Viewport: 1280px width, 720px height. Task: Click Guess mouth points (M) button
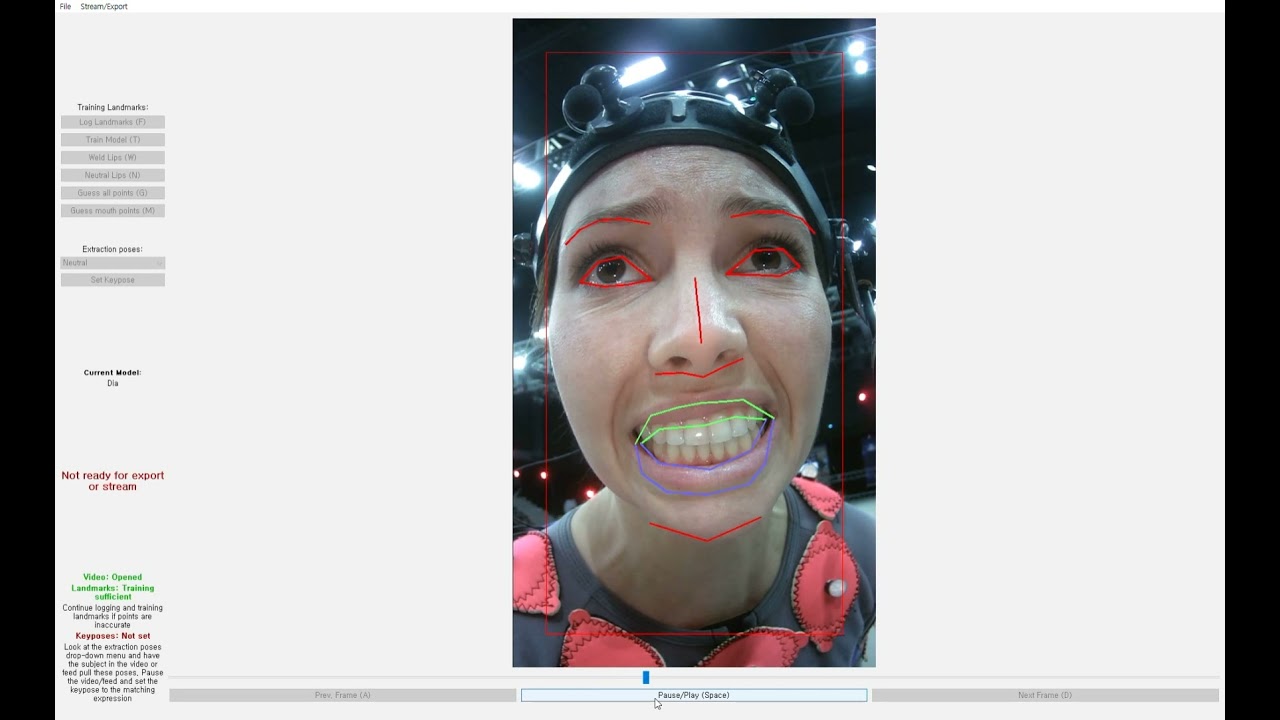(113, 211)
